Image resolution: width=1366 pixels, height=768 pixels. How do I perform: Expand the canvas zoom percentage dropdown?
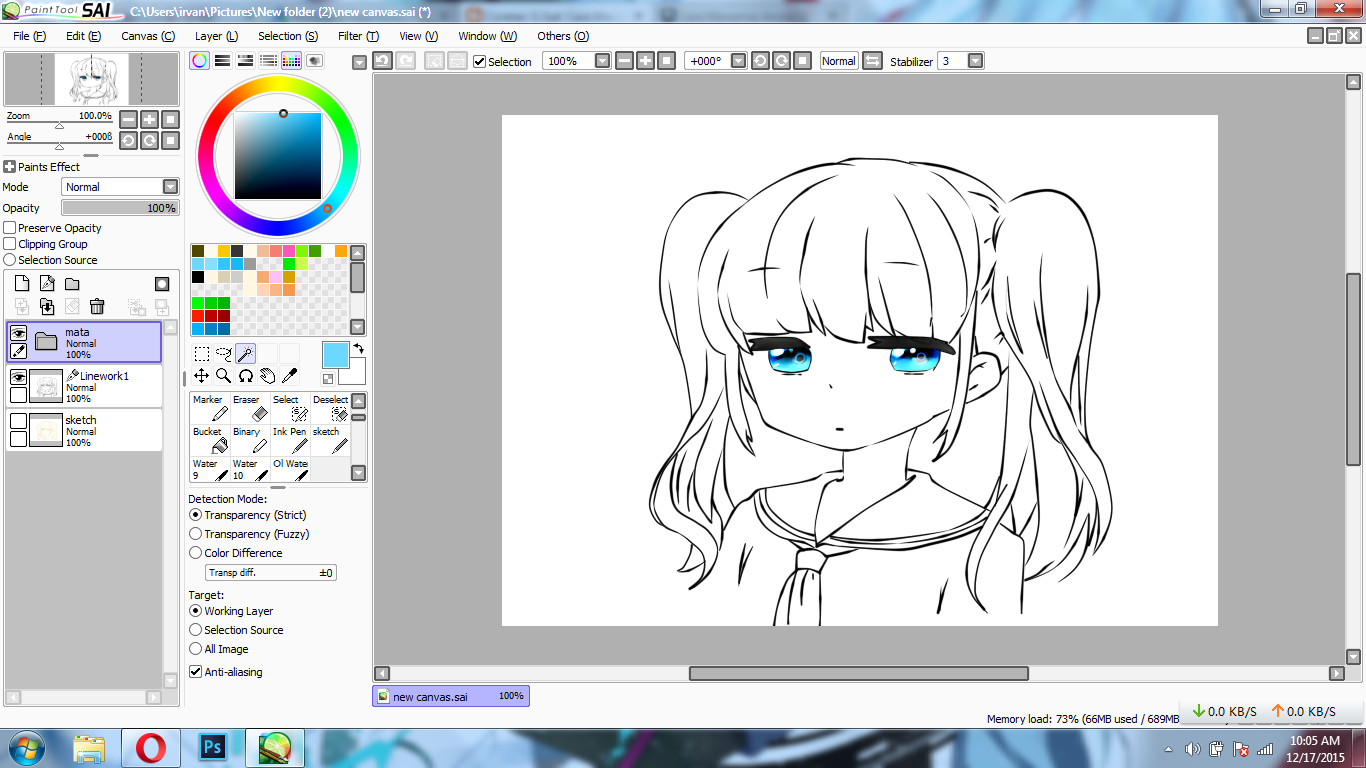pyautogui.click(x=602, y=61)
